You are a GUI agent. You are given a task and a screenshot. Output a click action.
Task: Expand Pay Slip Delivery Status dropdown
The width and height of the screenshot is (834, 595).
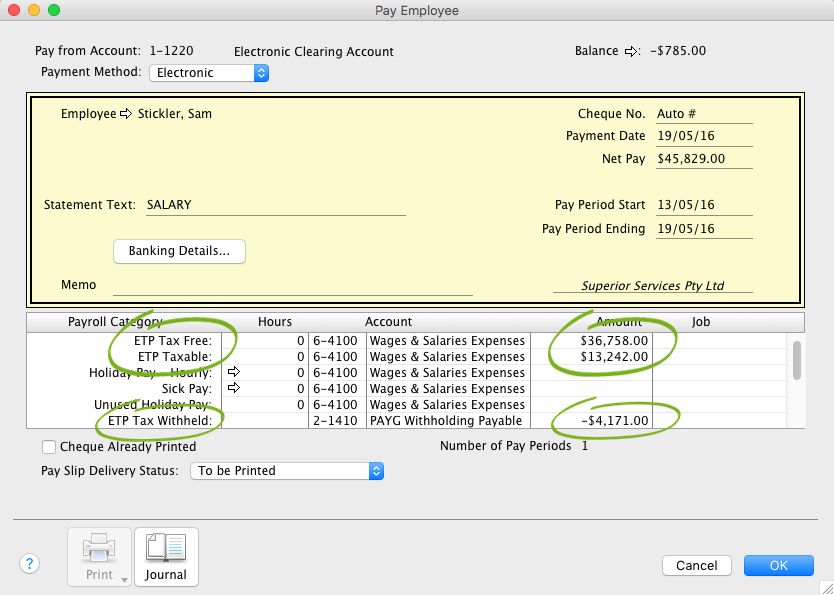(x=286, y=470)
